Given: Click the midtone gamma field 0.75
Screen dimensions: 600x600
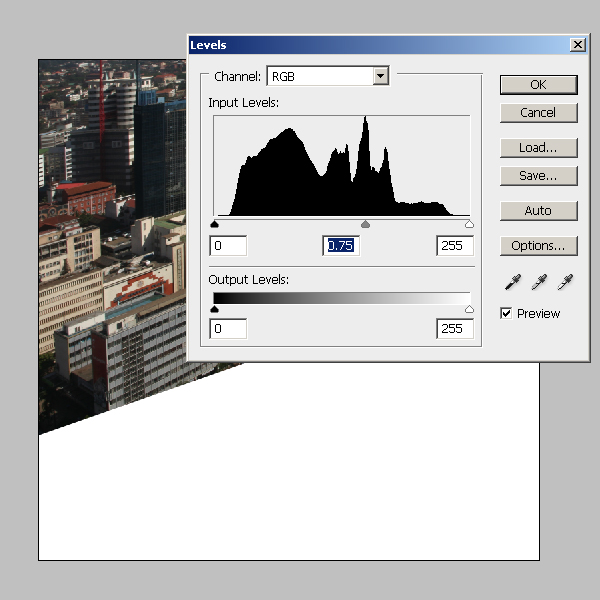Looking at the screenshot, I should 341,246.
